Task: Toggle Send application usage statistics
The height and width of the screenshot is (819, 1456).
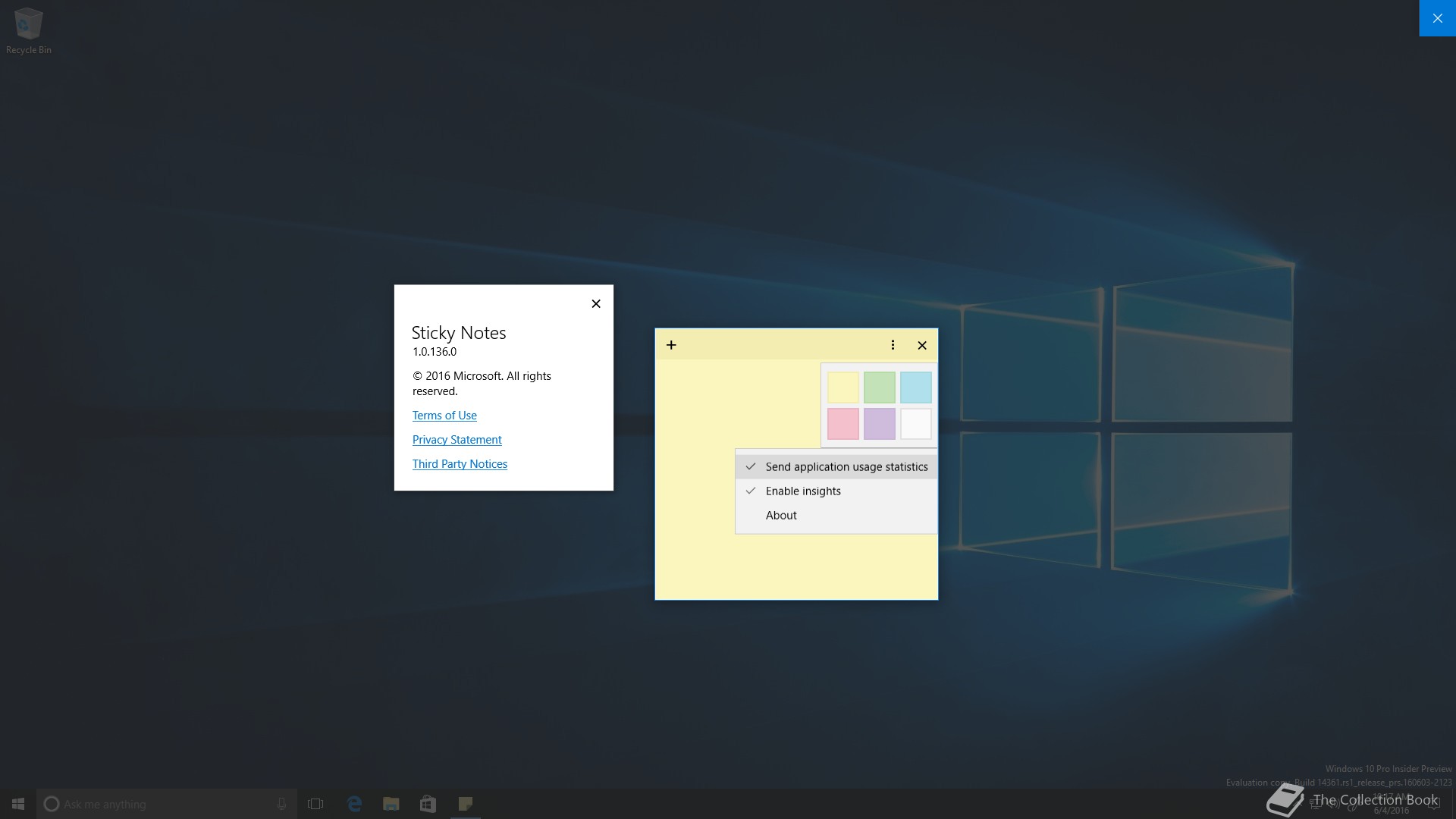Action: tap(836, 466)
